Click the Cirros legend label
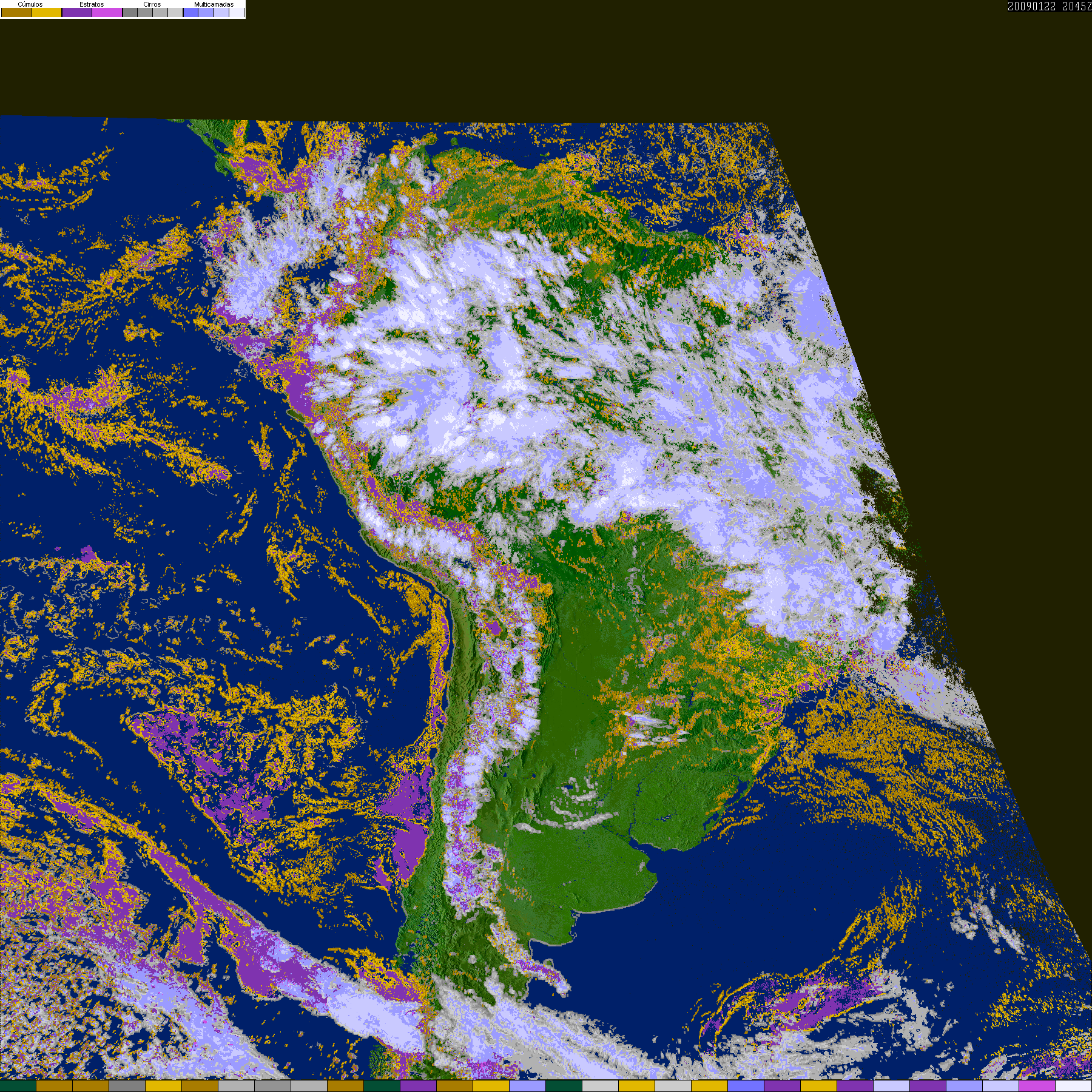This screenshot has width=1092, height=1092. (152, 4)
